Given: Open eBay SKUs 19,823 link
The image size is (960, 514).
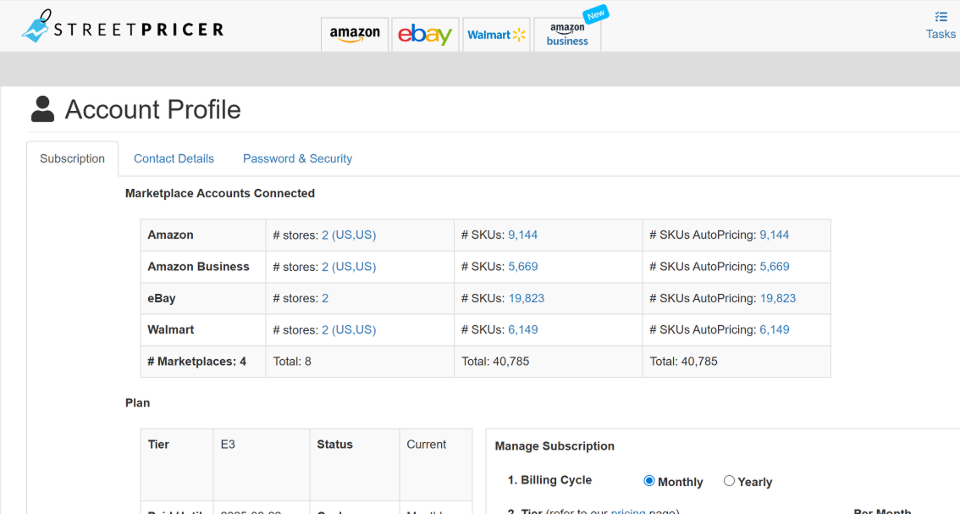Looking at the screenshot, I should [526, 299].
